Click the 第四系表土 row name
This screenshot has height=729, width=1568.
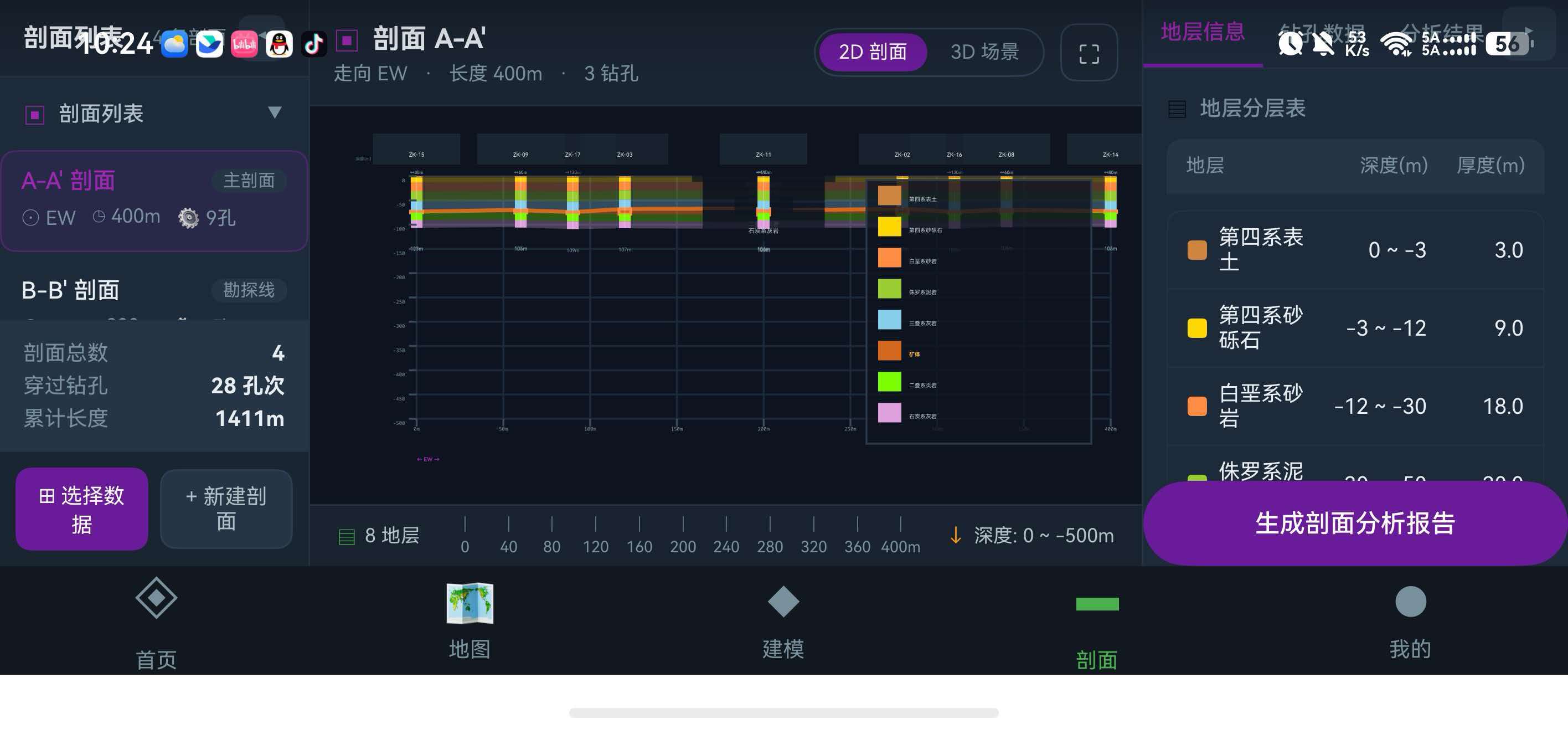click(1261, 250)
